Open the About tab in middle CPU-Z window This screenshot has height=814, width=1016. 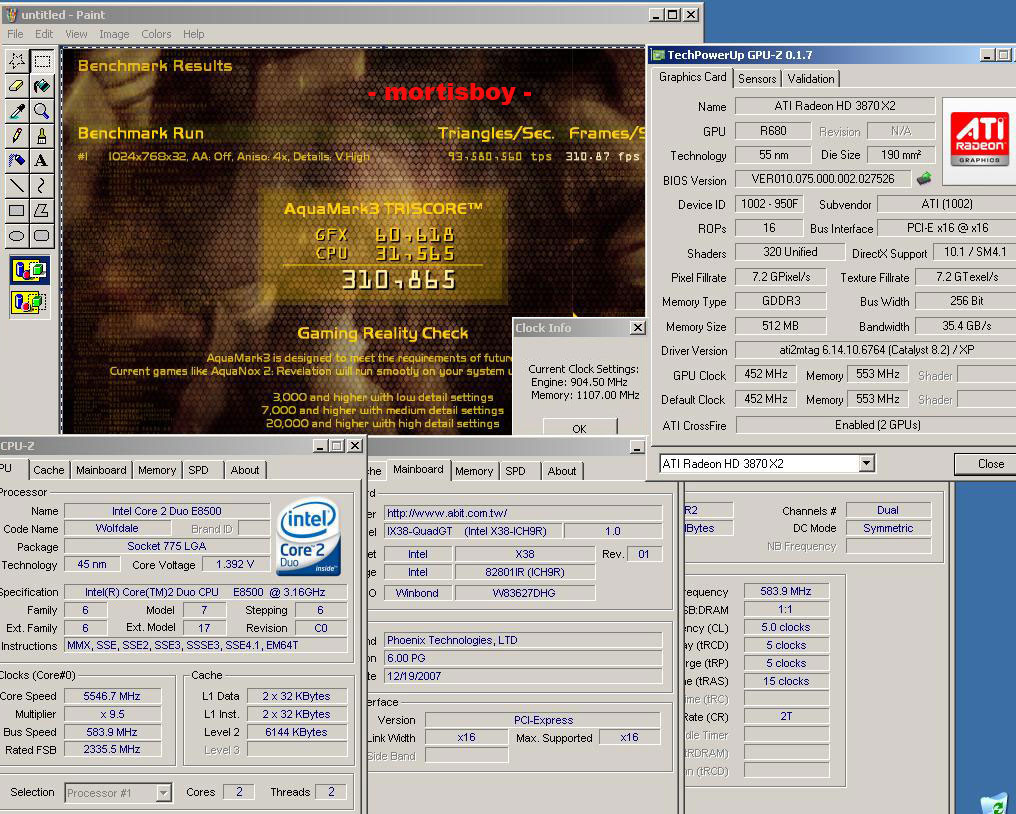[562, 471]
